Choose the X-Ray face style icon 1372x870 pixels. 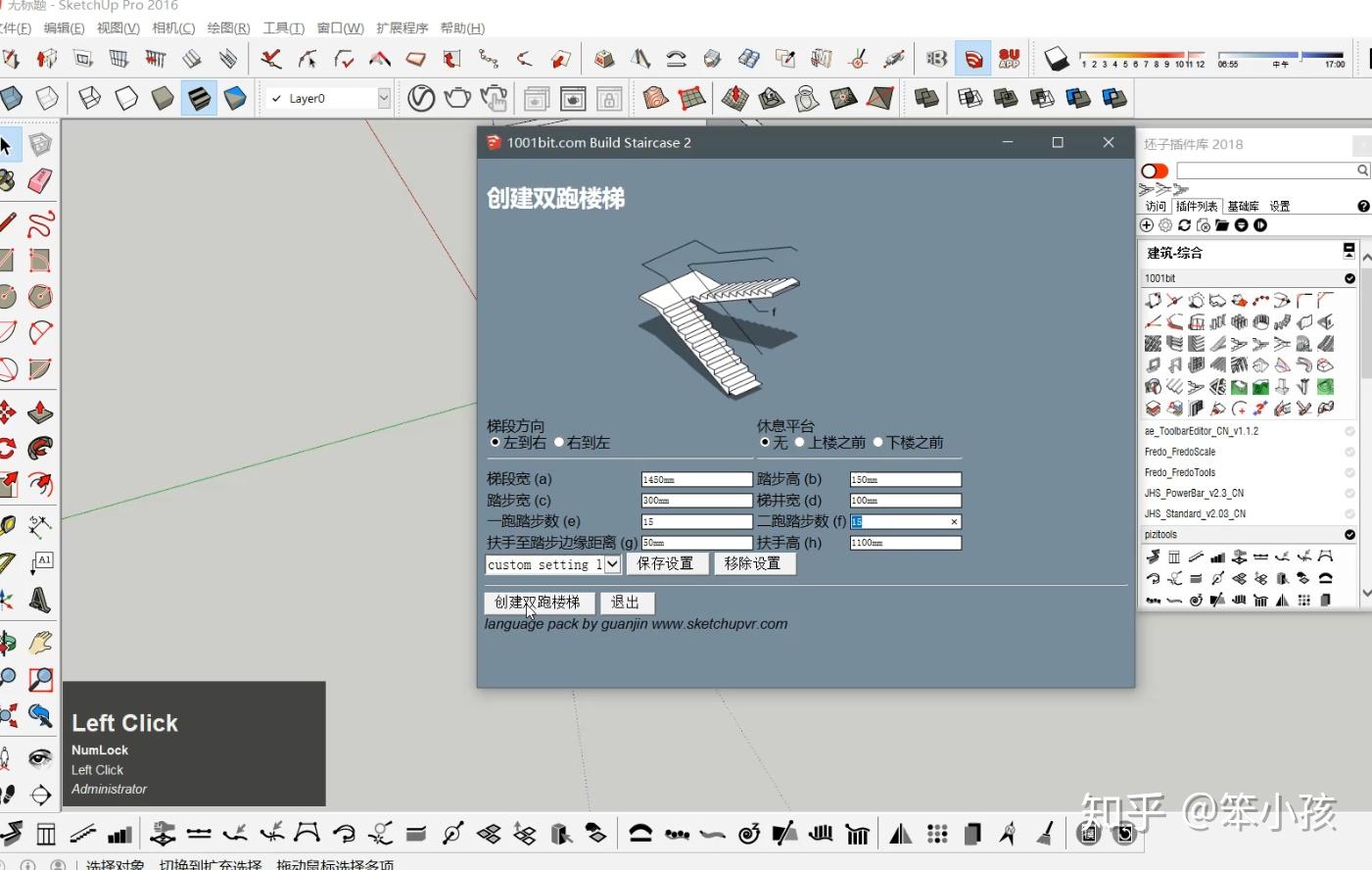point(11,98)
